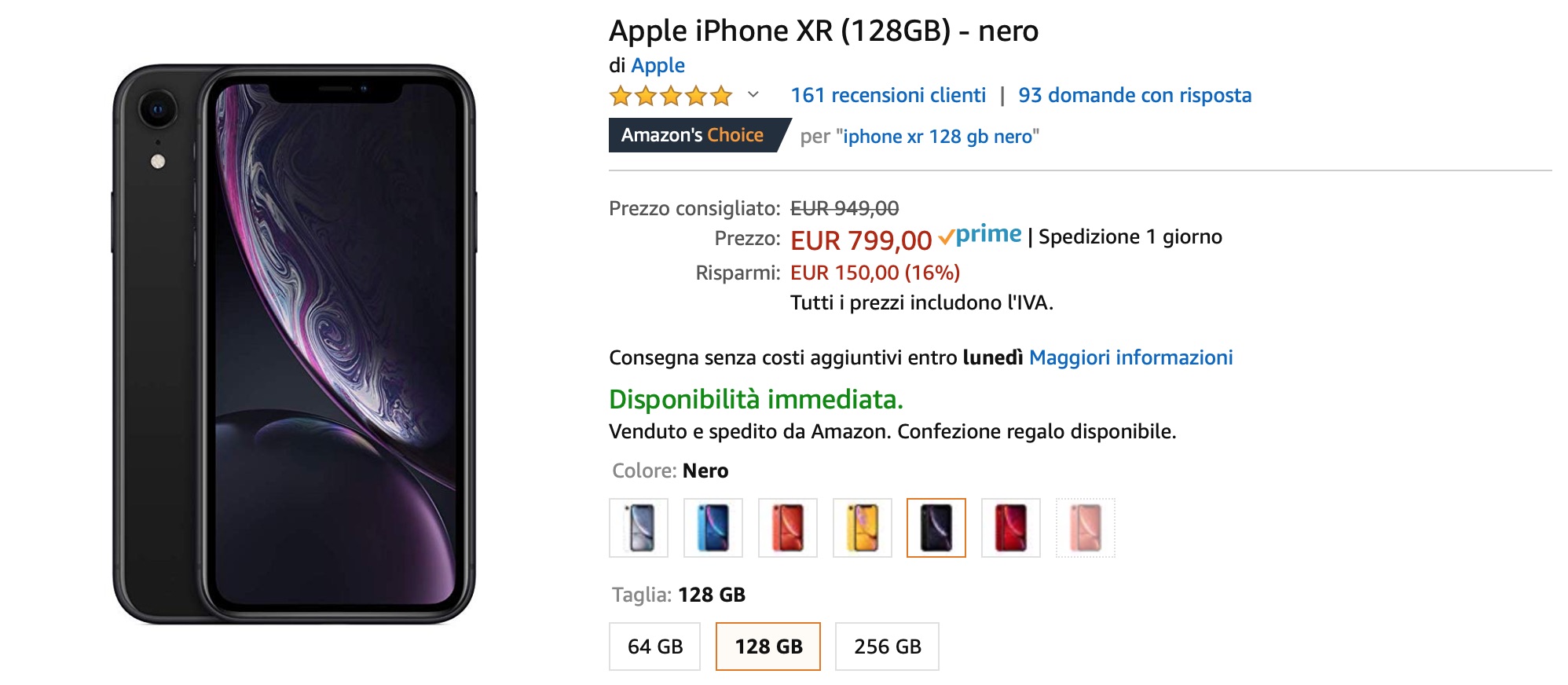Image resolution: width=1568 pixels, height=685 pixels.
Task: Choose the red iPhone color option
Action: point(1011,528)
